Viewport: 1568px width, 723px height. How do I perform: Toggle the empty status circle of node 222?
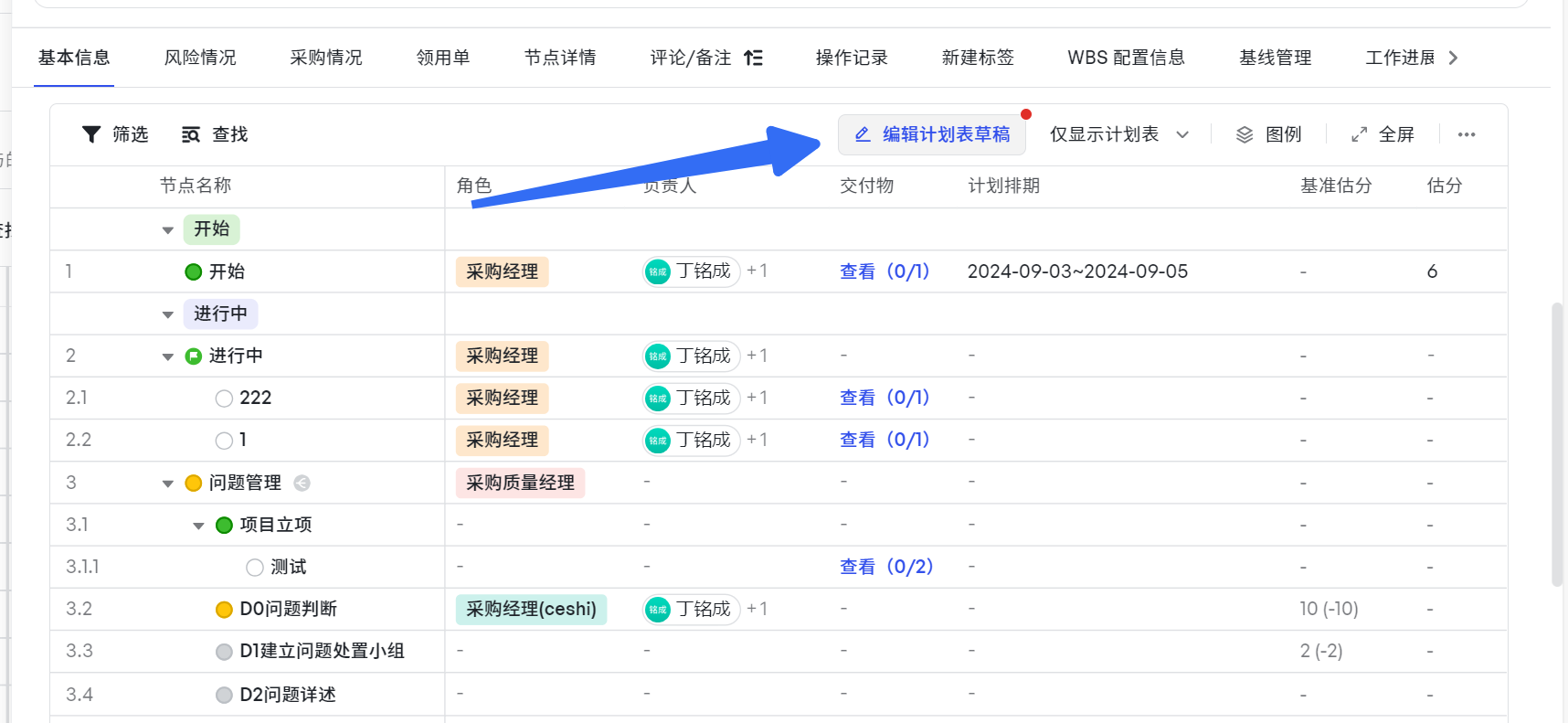click(x=224, y=399)
